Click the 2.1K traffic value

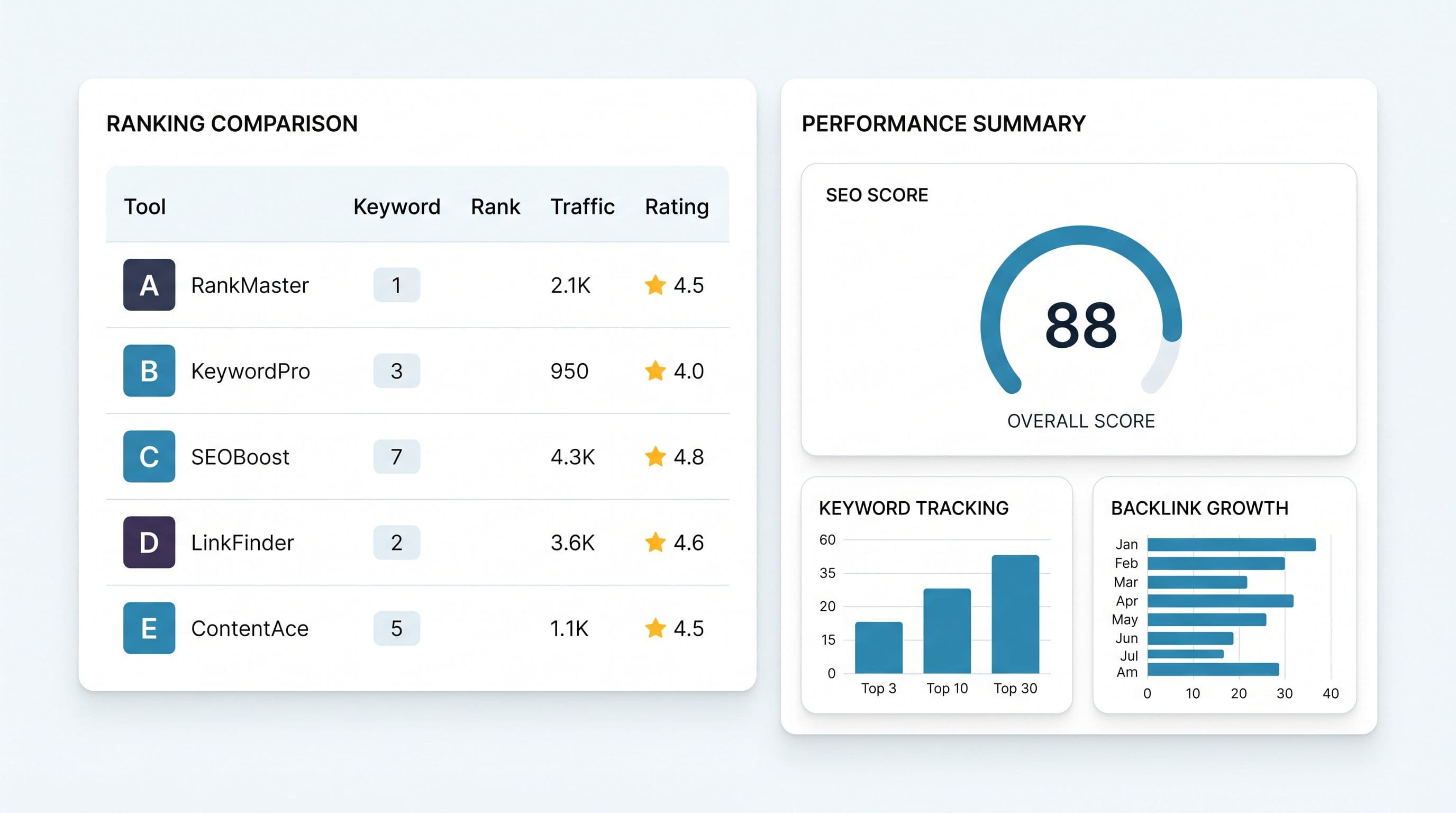(x=571, y=285)
